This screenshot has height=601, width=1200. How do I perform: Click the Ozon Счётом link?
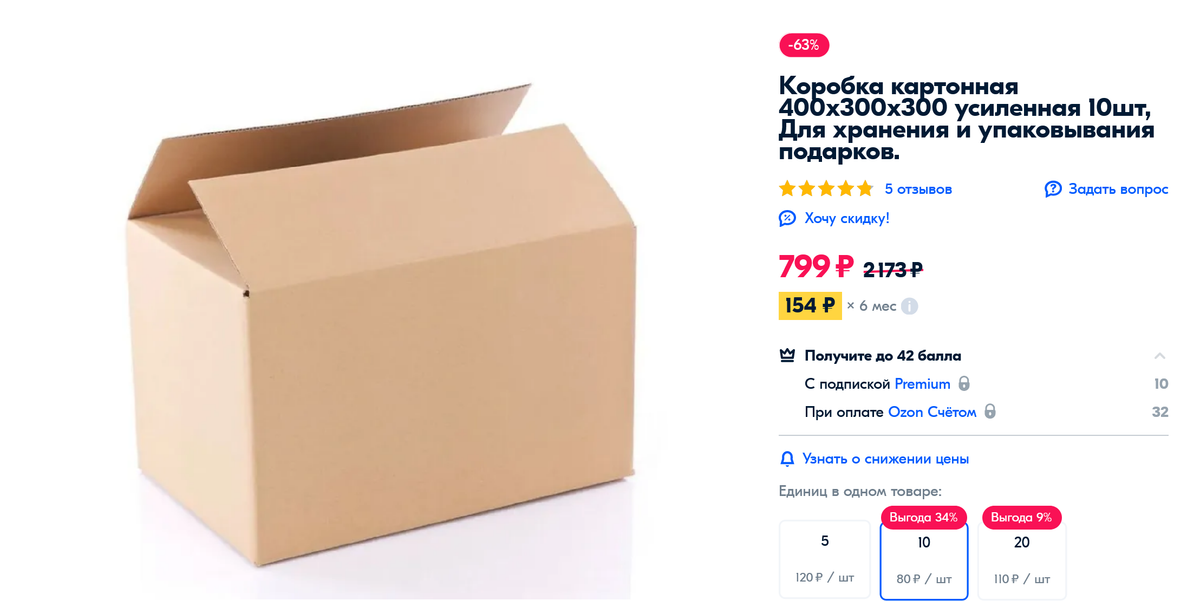pyautogui.click(x=932, y=412)
